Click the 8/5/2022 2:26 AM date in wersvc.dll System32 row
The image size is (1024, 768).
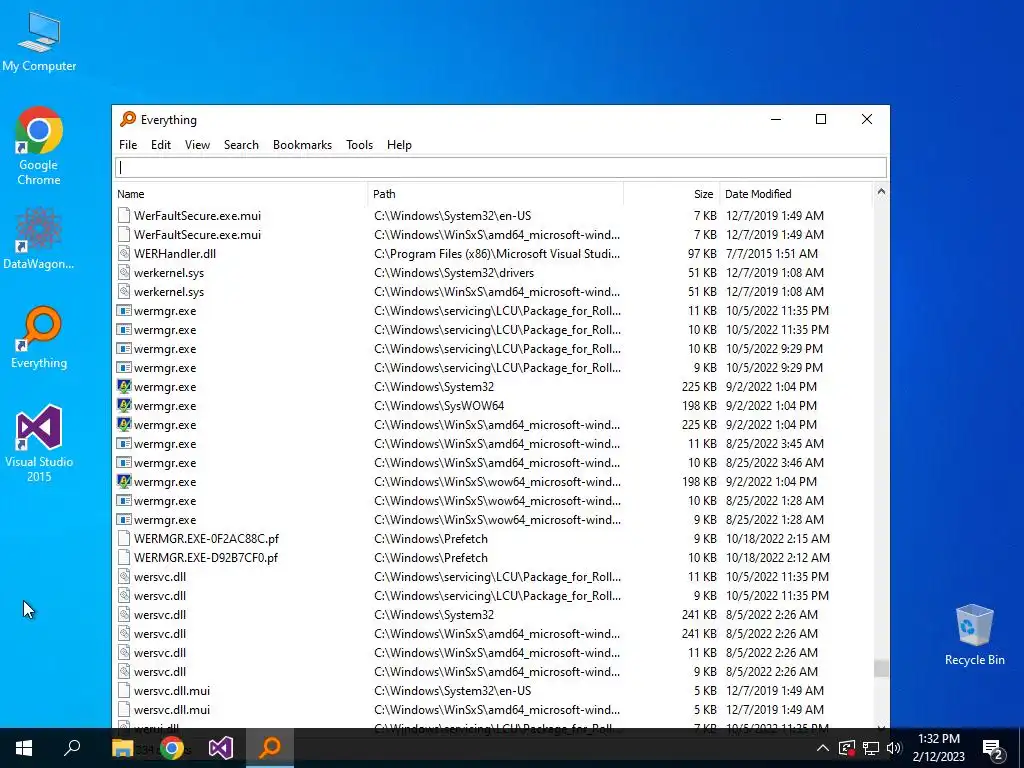pos(772,615)
